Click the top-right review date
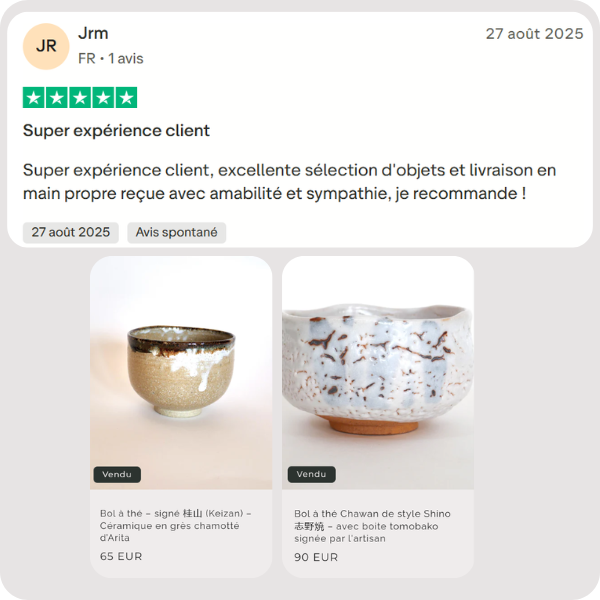Viewport: 600px width, 600px height. [534, 34]
